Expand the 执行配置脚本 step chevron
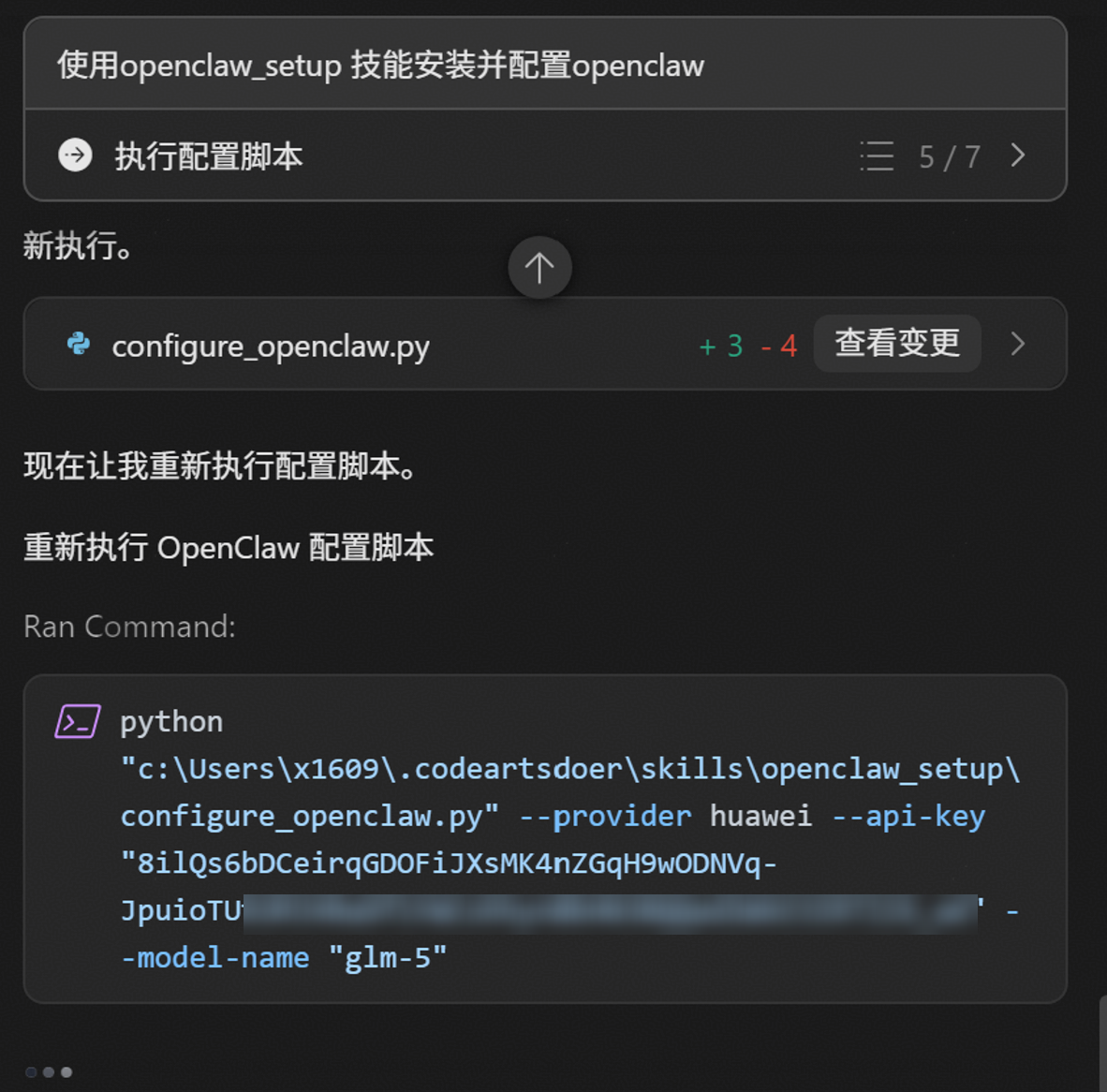 1018,155
